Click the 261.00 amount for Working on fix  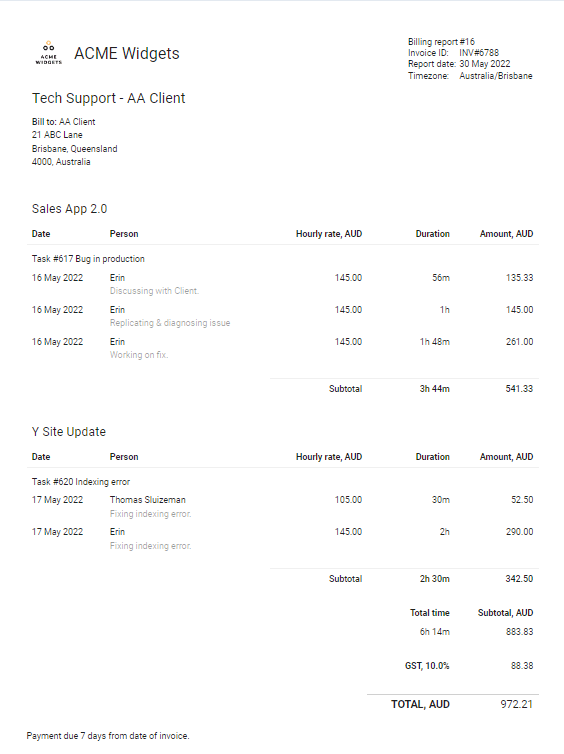click(519, 342)
